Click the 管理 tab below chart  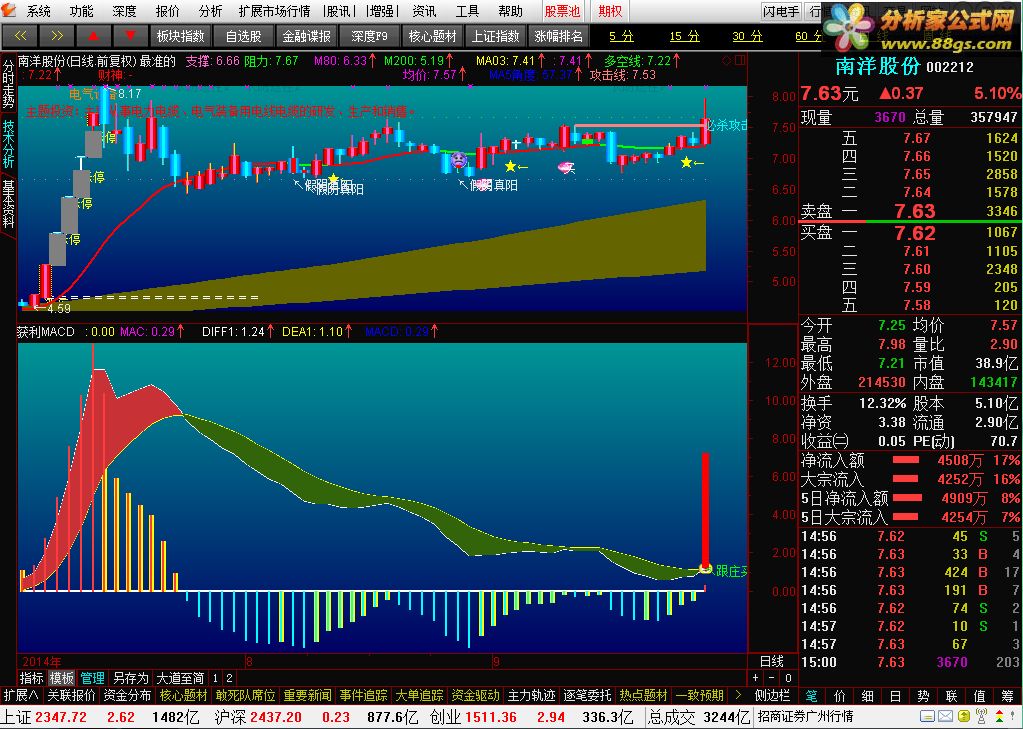tap(93, 678)
